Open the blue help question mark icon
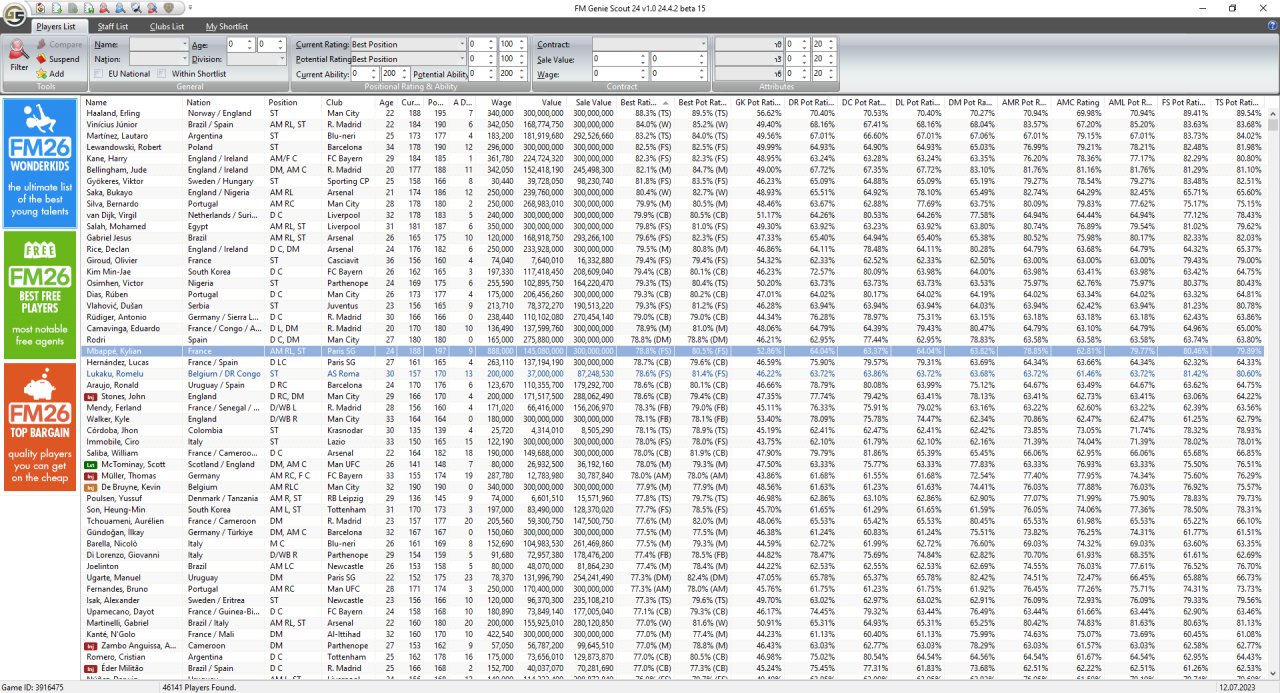The height and width of the screenshot is (693, 1280). pyautogui.click(x=1270, y=26)
